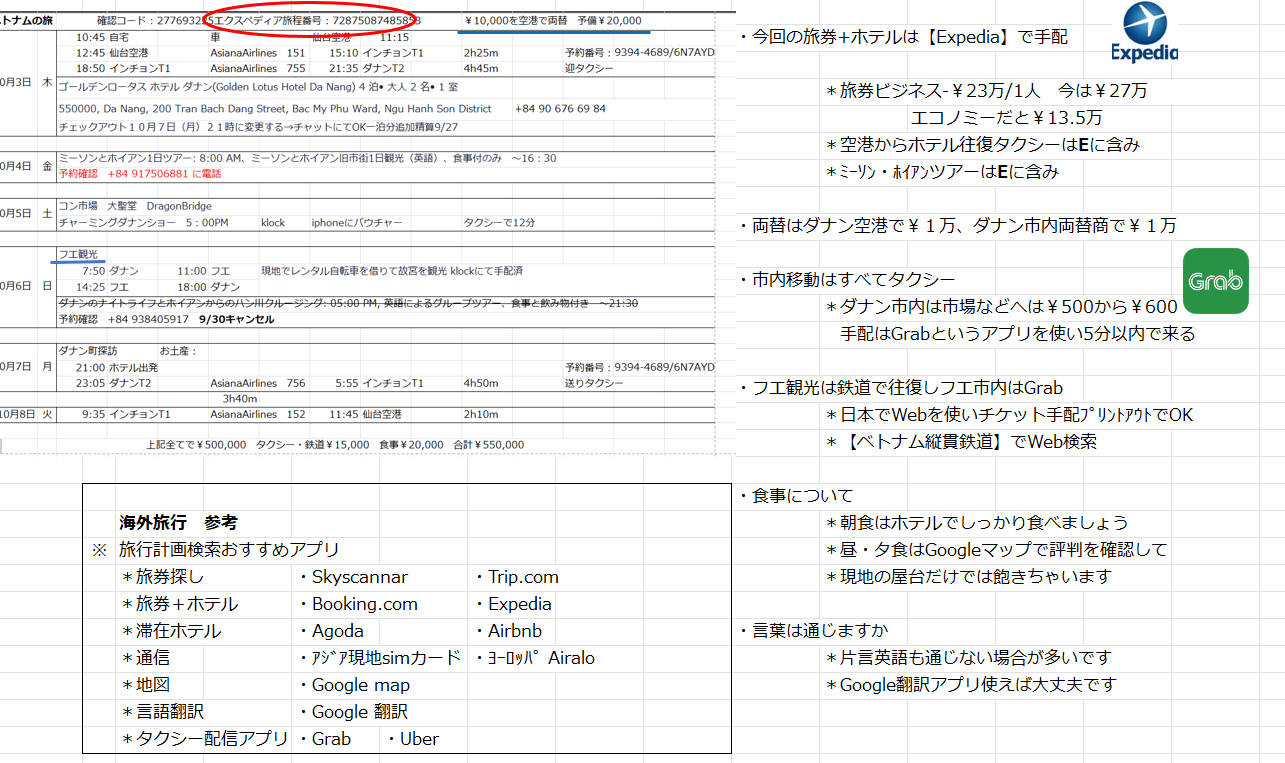Image resolution: width=1285 pixels, height=763 pixels.
Task: Select the '合計¥550,000' total cost text
Action: point(489,444)
